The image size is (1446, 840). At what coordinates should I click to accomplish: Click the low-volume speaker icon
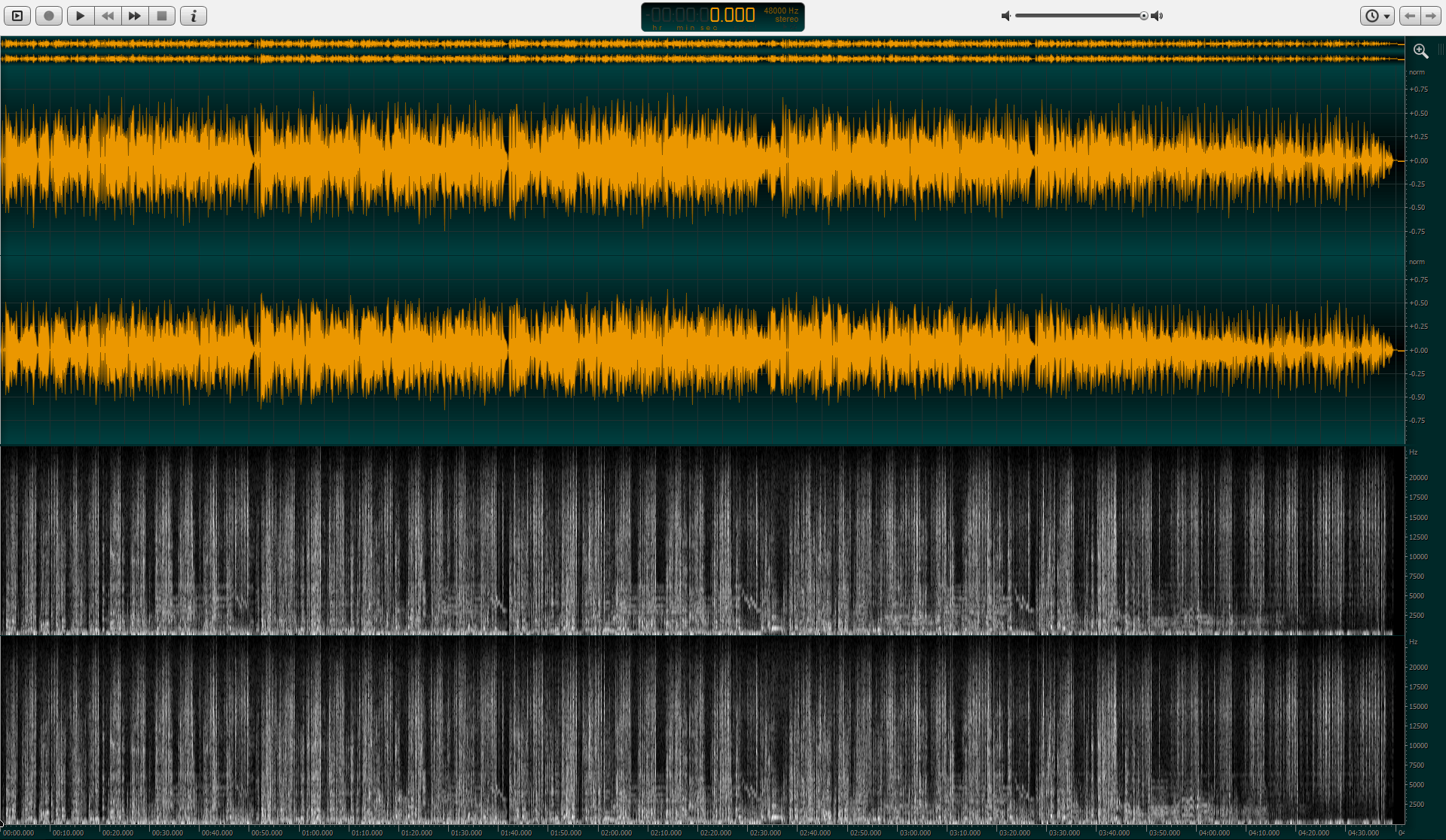1005,16
